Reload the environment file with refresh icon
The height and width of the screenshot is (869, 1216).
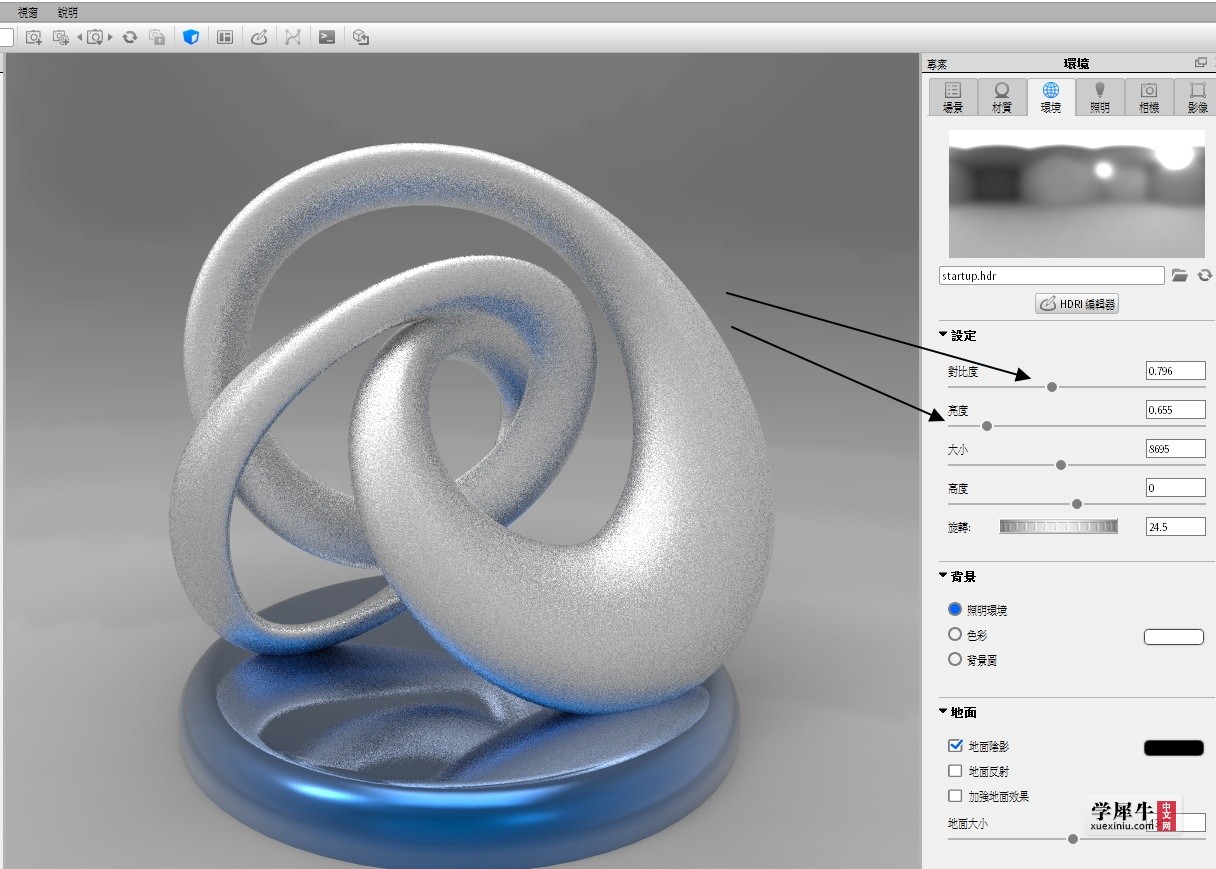[1204, 275]
